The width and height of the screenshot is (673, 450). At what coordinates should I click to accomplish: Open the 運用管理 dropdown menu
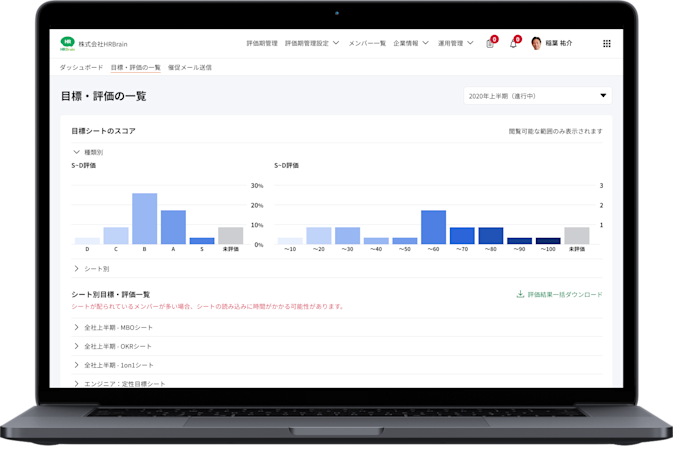tap(455, 43)
